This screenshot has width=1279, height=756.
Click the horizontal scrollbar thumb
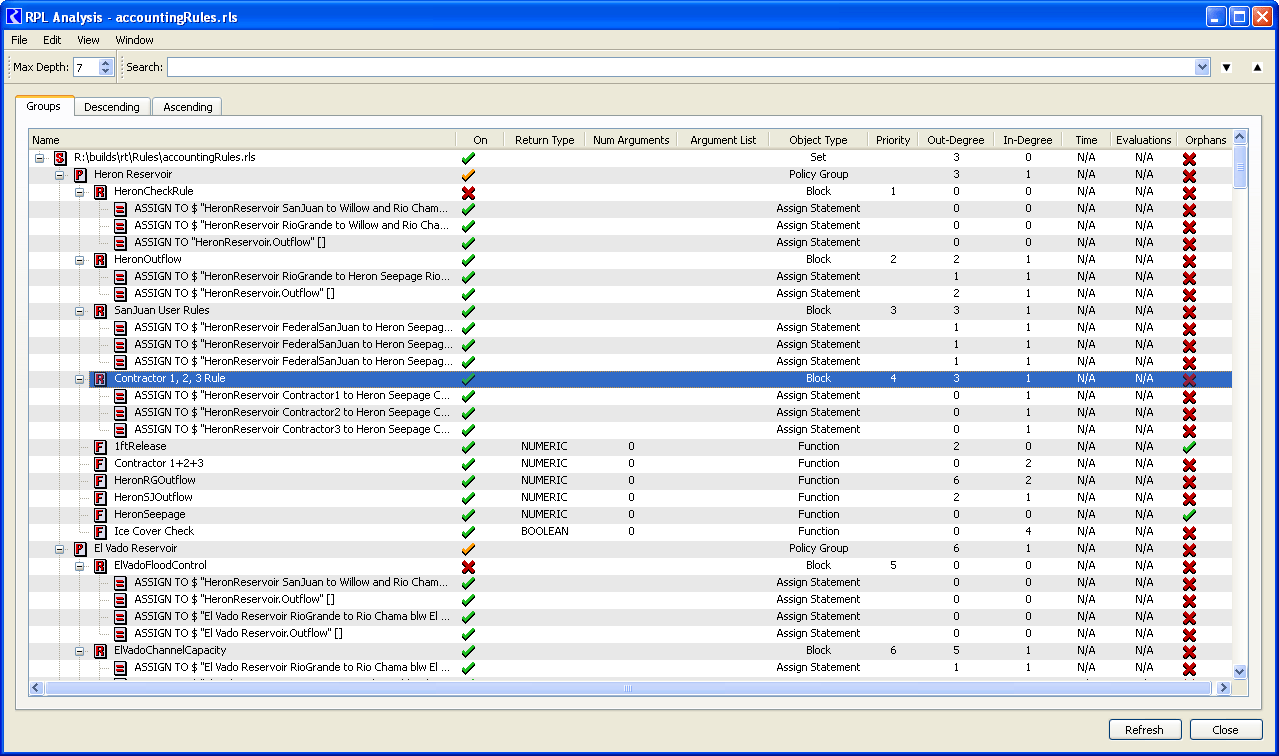click(628, 688)
